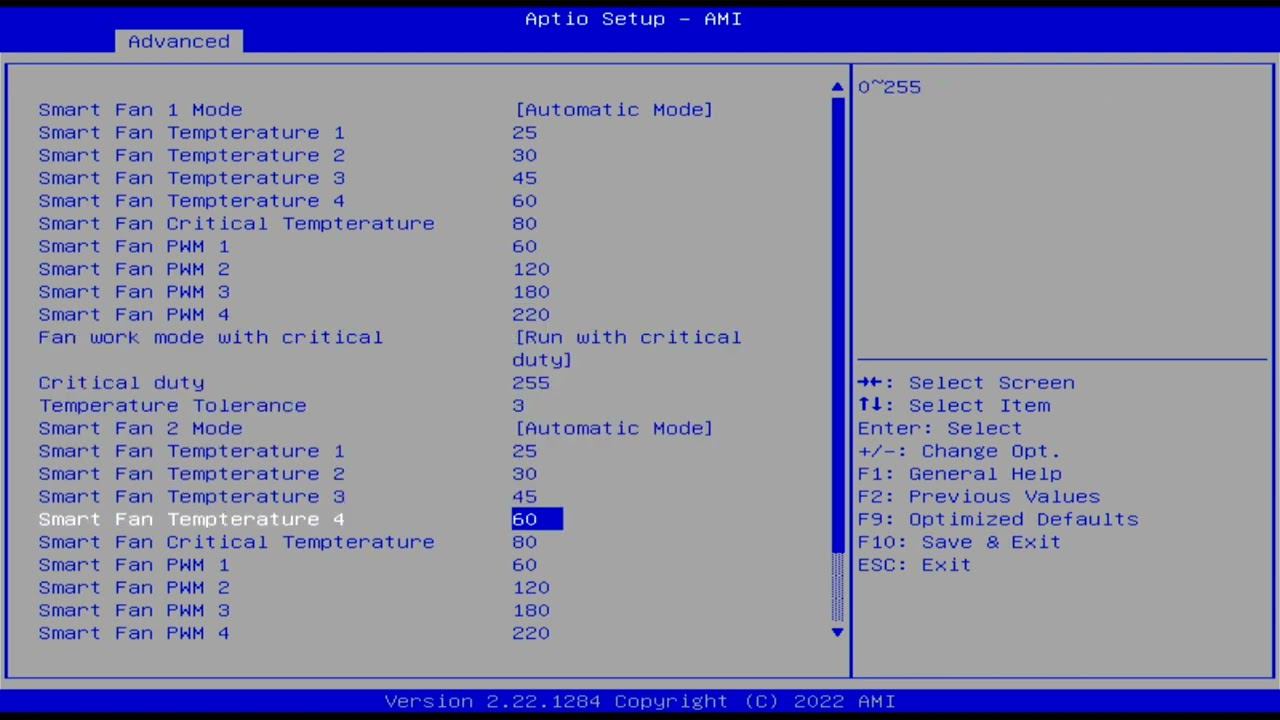
Task: Click the +/-: Change Opt. hint
Action: (959, 451)
